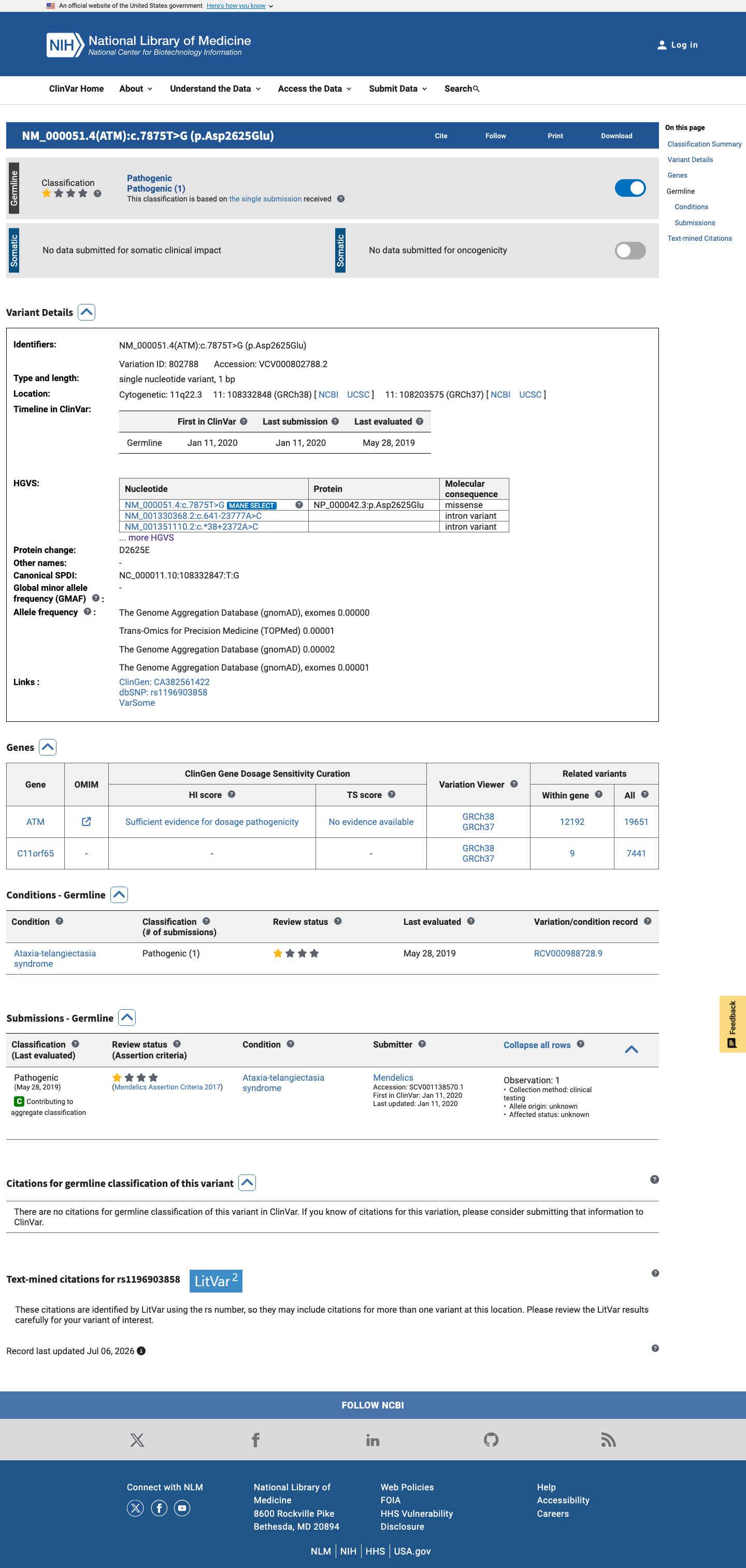Click Cite in the title bar
This screenshot has width=746, height=1568.
point(441,136)
